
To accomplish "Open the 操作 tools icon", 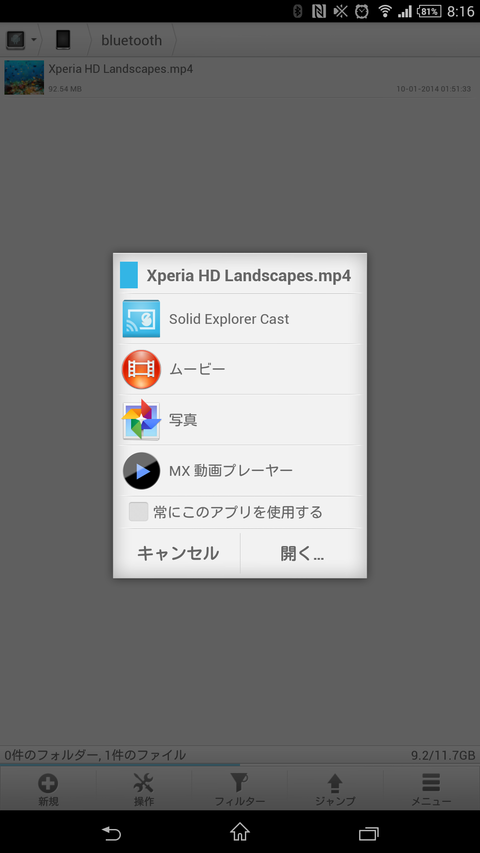I will tap(144, 783).
